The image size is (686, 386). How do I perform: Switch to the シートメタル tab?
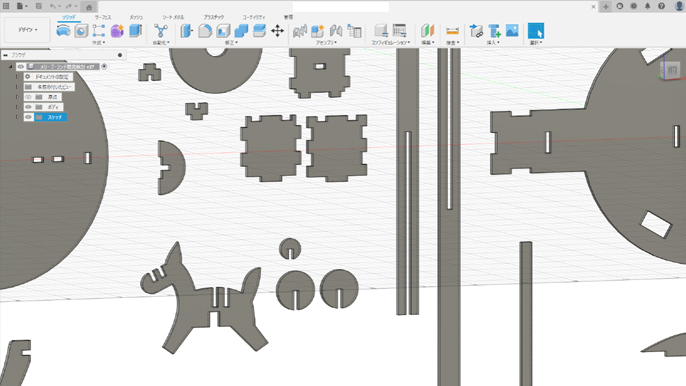point(173,17)
